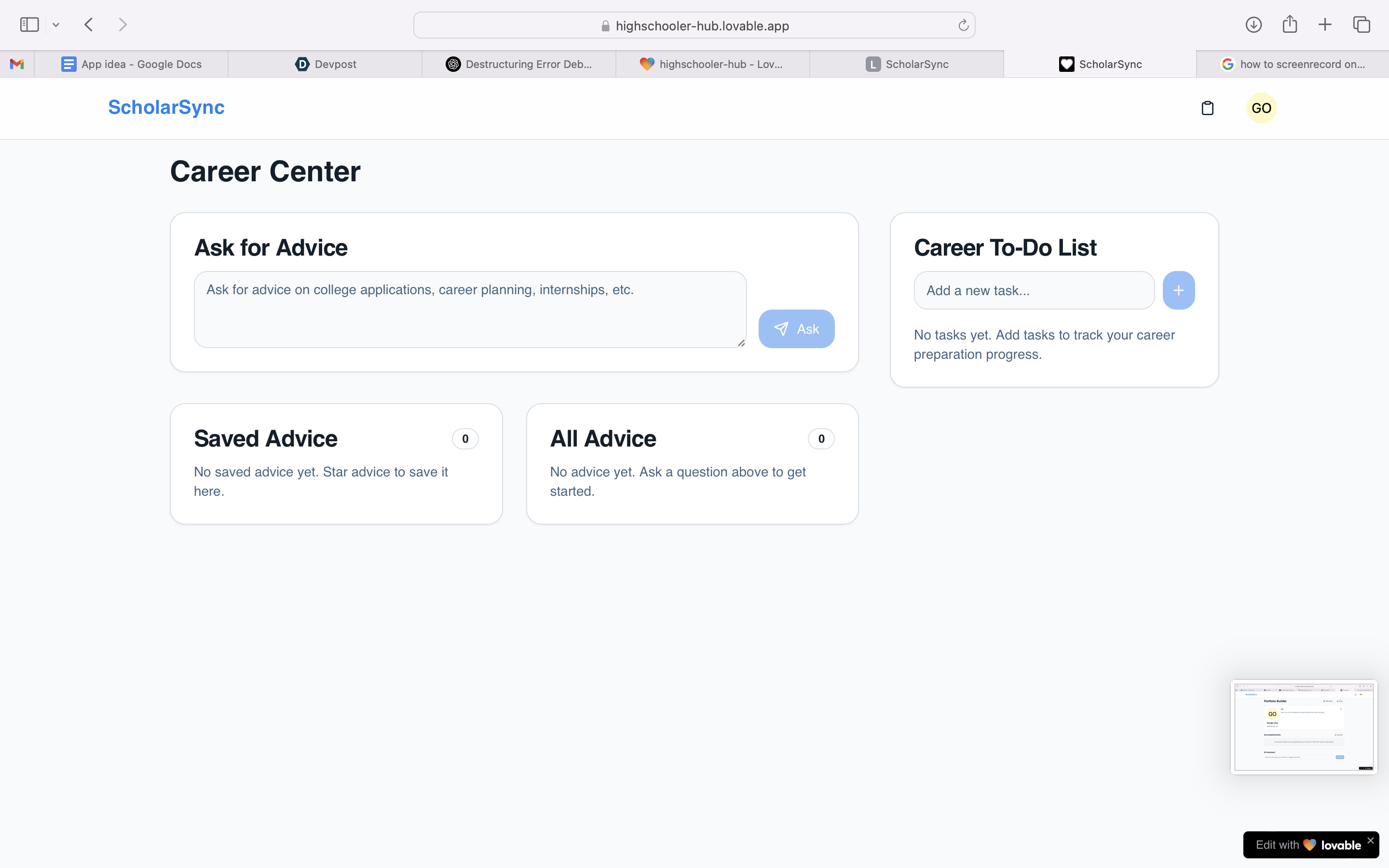The height and width of the screenshot is (868, 1389).
Task: Expand the sidebar dropdown chevron
Action: [x=55, y=25]
